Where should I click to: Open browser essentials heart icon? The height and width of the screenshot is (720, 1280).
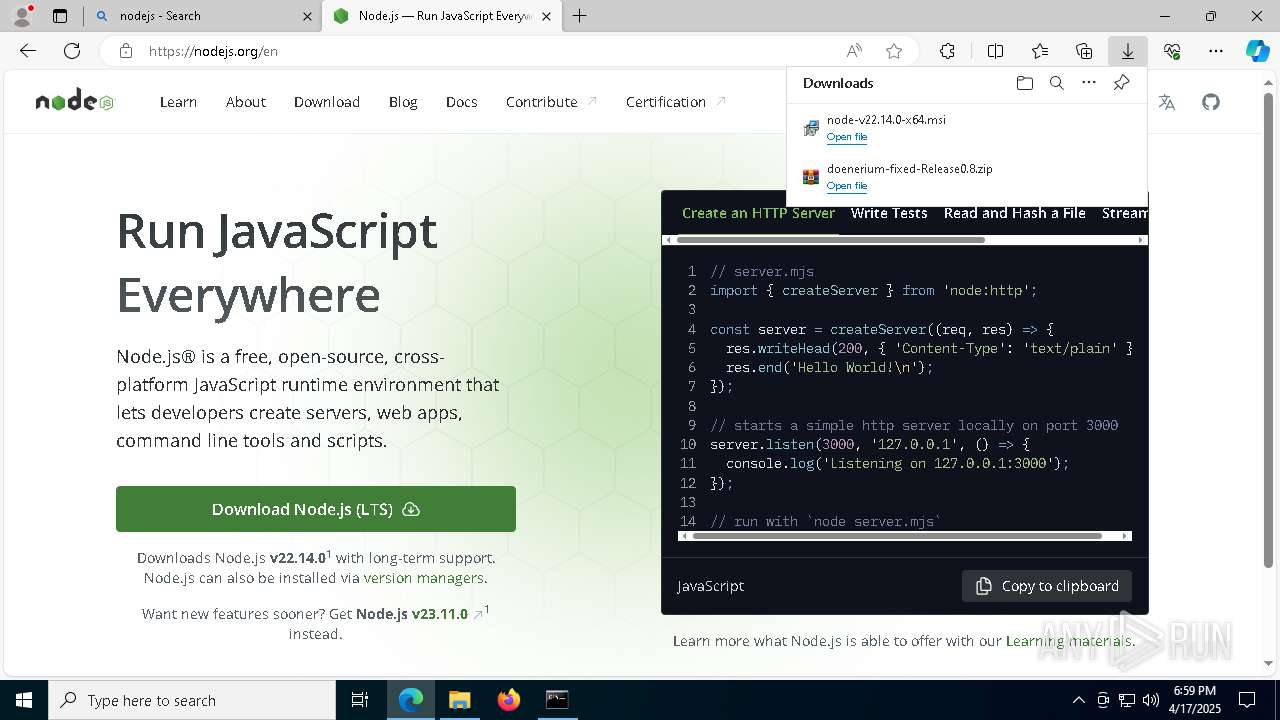(1172, 51)
